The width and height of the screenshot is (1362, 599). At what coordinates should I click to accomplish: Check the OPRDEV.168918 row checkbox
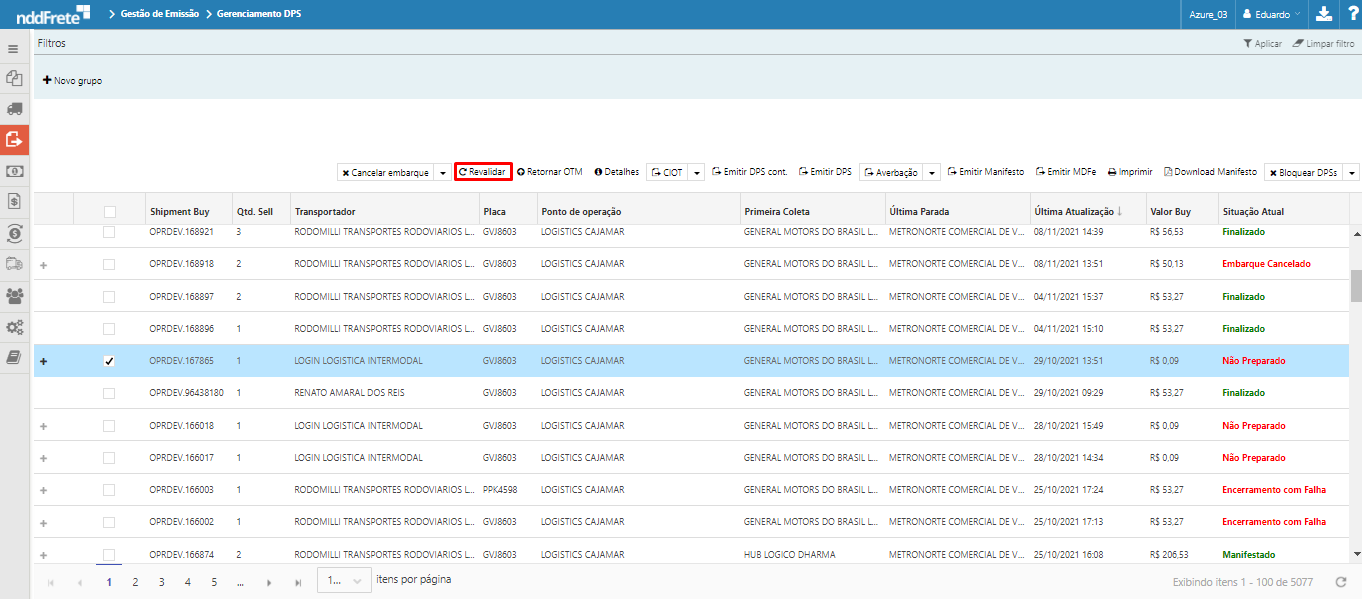pyautogui.click(x=109, y=264)
